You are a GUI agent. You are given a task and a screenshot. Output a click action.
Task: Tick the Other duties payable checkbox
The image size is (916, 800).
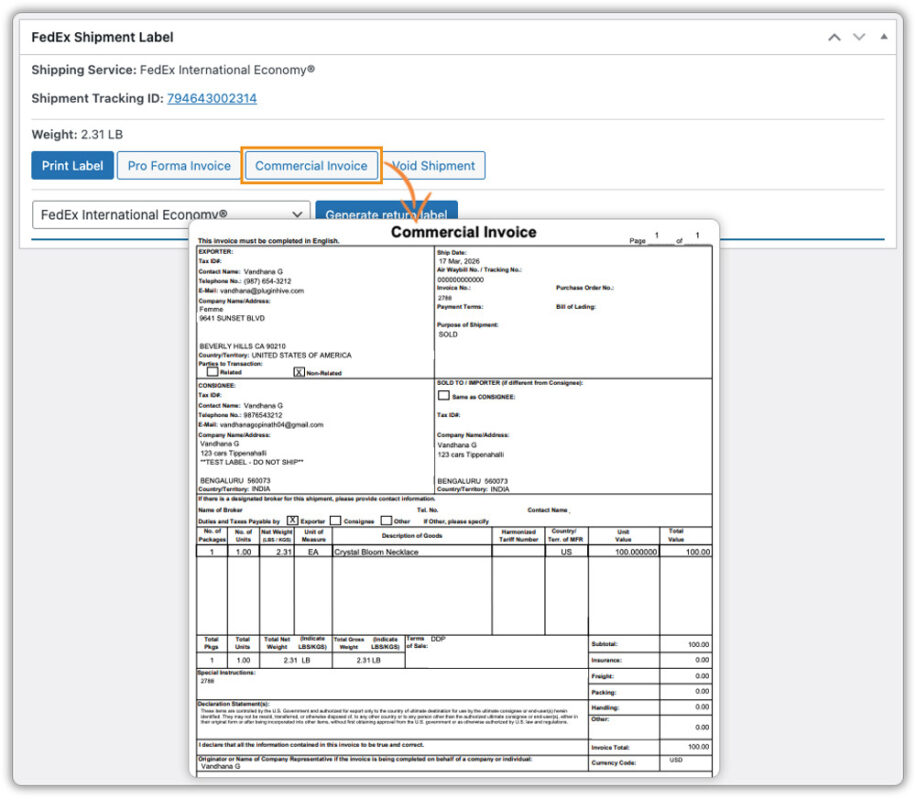pos(386,520)
